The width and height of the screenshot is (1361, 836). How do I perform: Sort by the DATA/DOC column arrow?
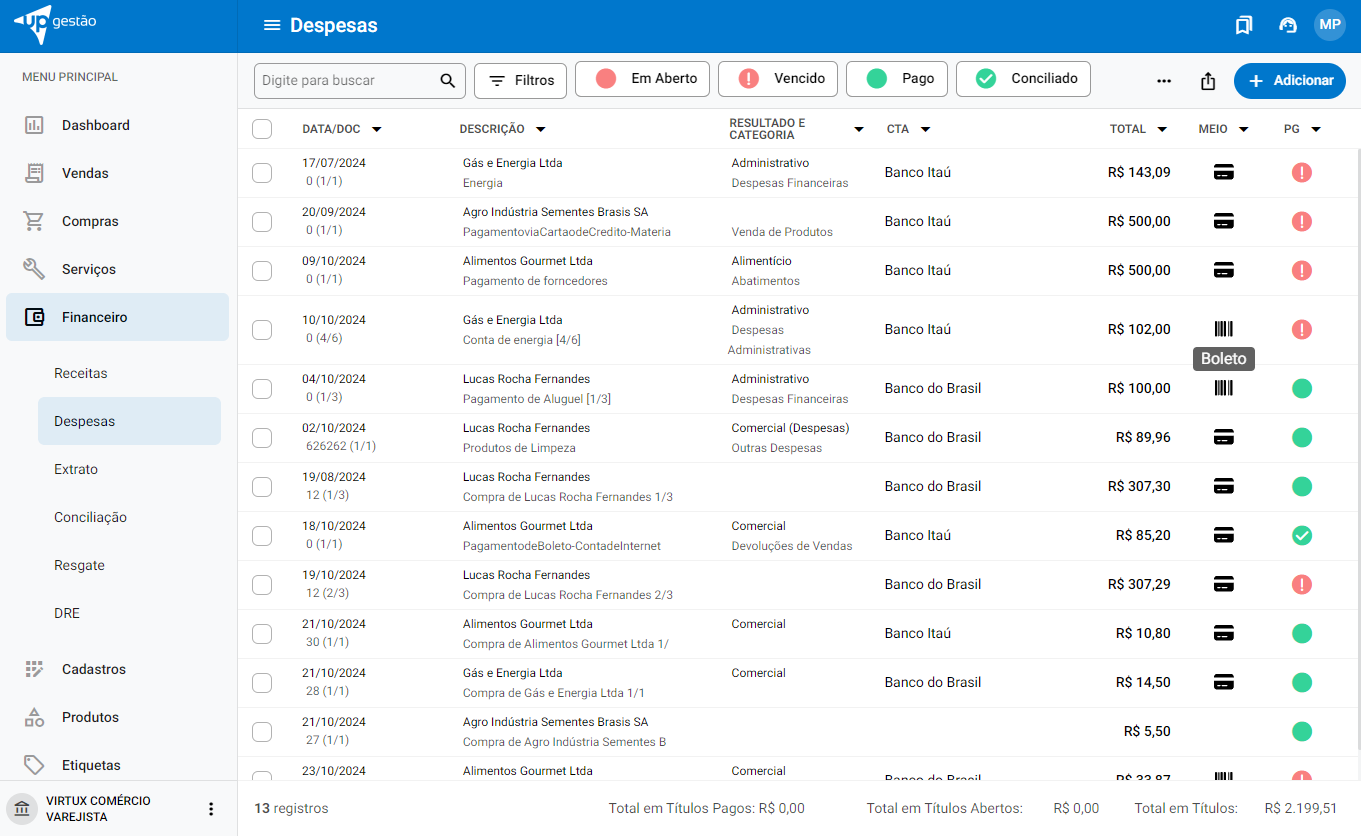pyautogui.click(x=377, y=129)
